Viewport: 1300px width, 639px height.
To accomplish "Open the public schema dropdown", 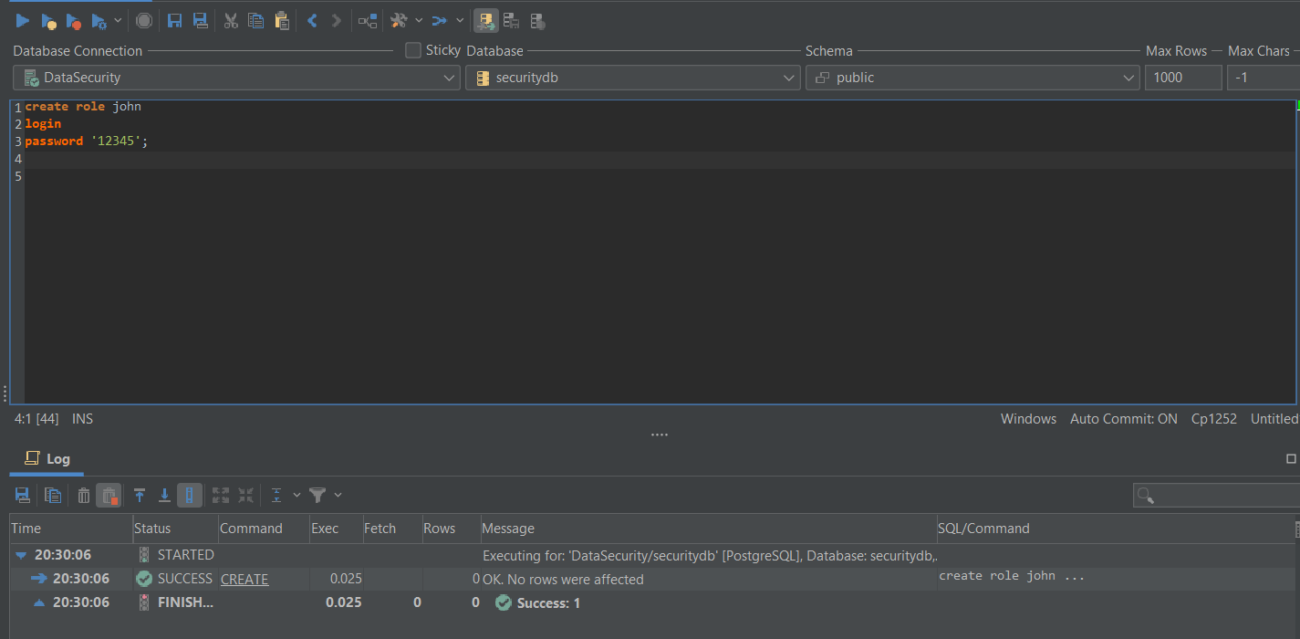I will (972, 77).
